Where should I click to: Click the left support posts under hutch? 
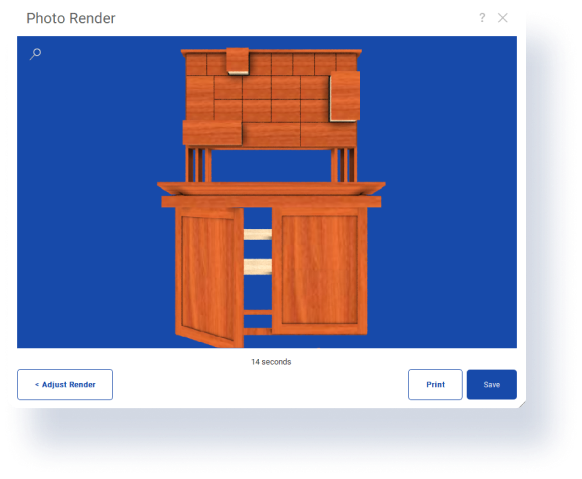coord(199,165)
